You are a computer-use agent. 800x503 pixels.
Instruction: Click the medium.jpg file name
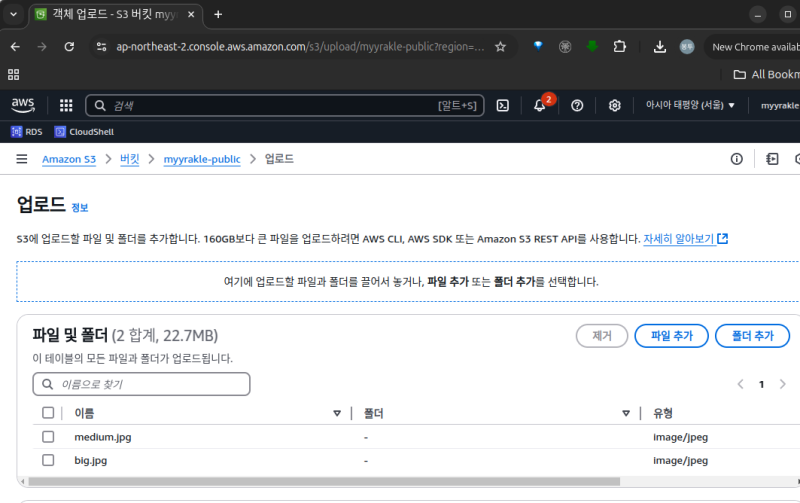pyautogui.click(x=103, y=437)
